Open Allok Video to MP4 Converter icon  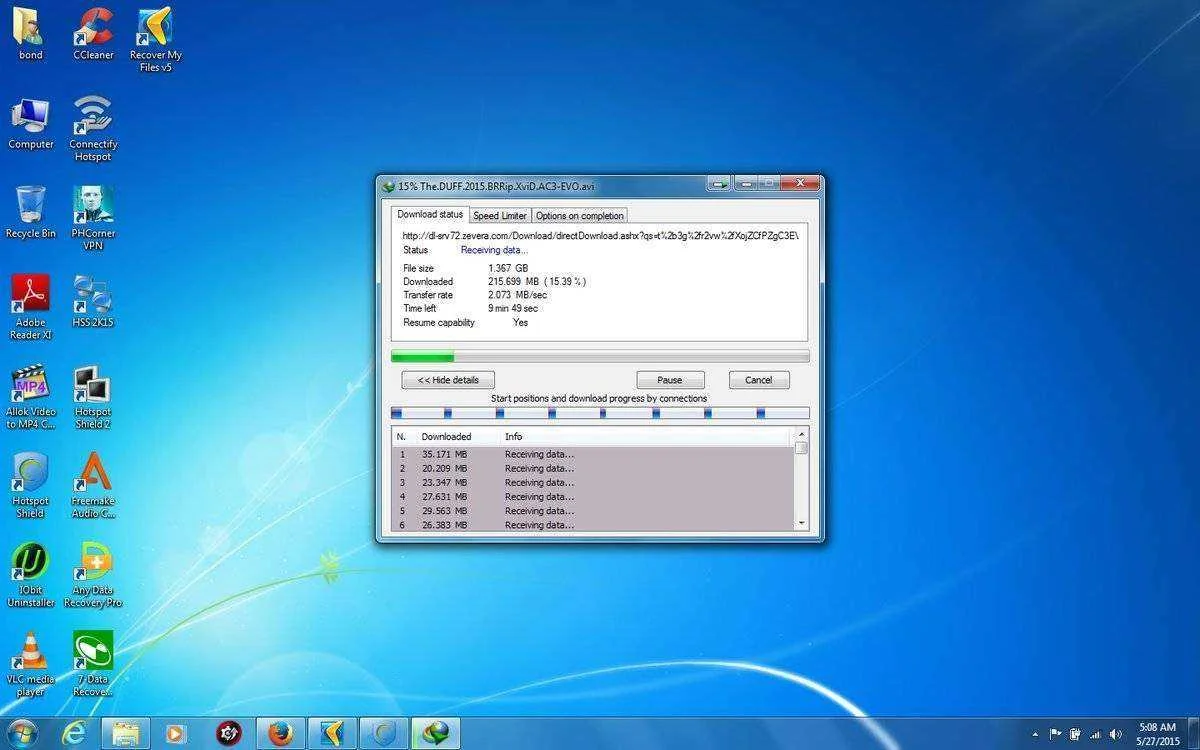[x=31, y=396]
